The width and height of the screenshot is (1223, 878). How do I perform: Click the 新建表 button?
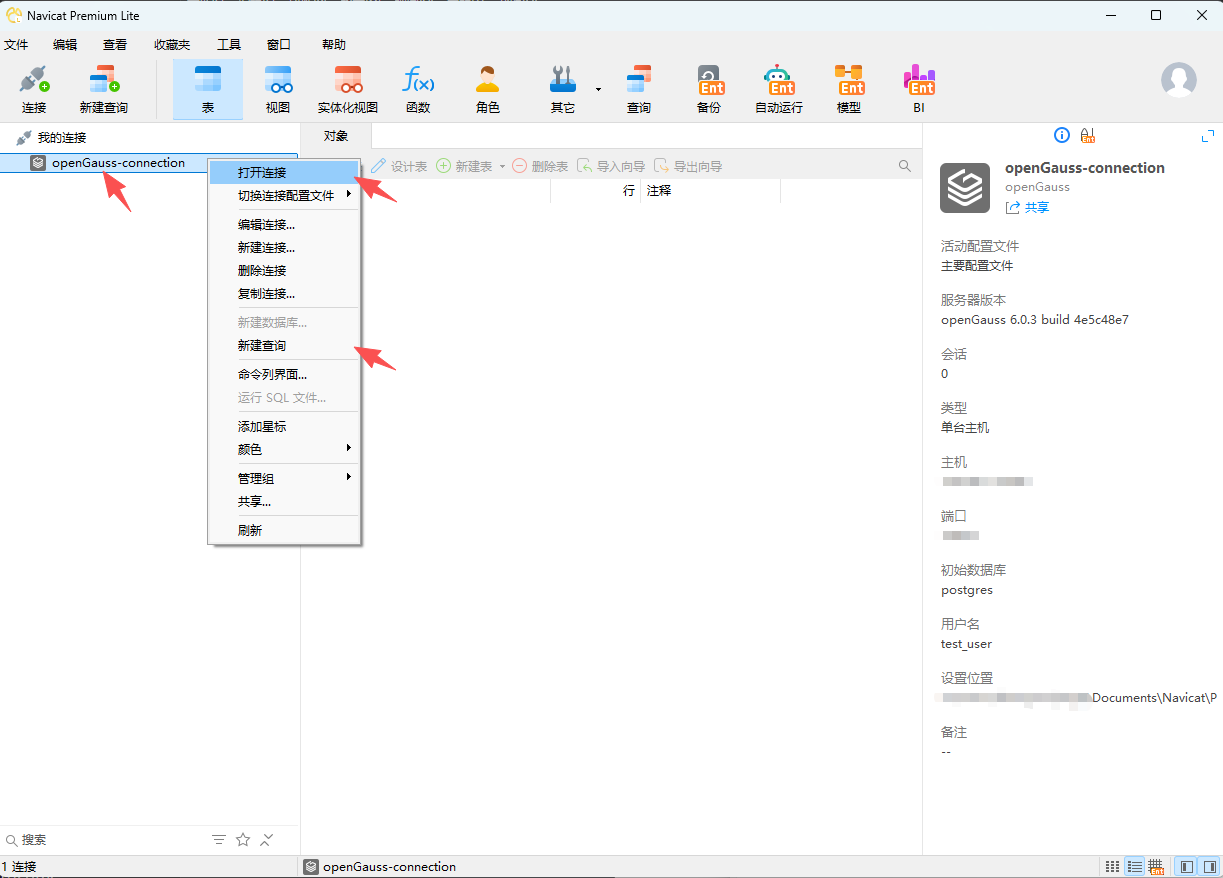(x=464, y=166)
